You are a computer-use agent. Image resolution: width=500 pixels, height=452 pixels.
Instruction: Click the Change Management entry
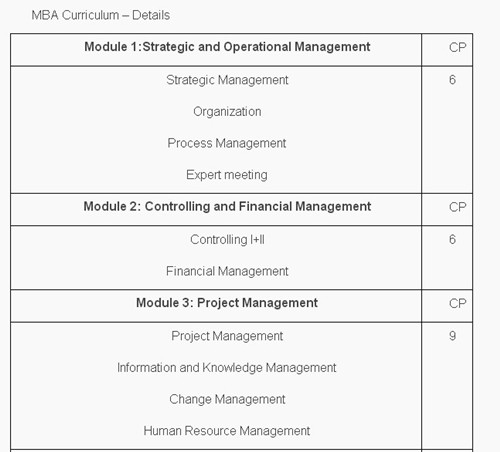[x=227, y=399]
